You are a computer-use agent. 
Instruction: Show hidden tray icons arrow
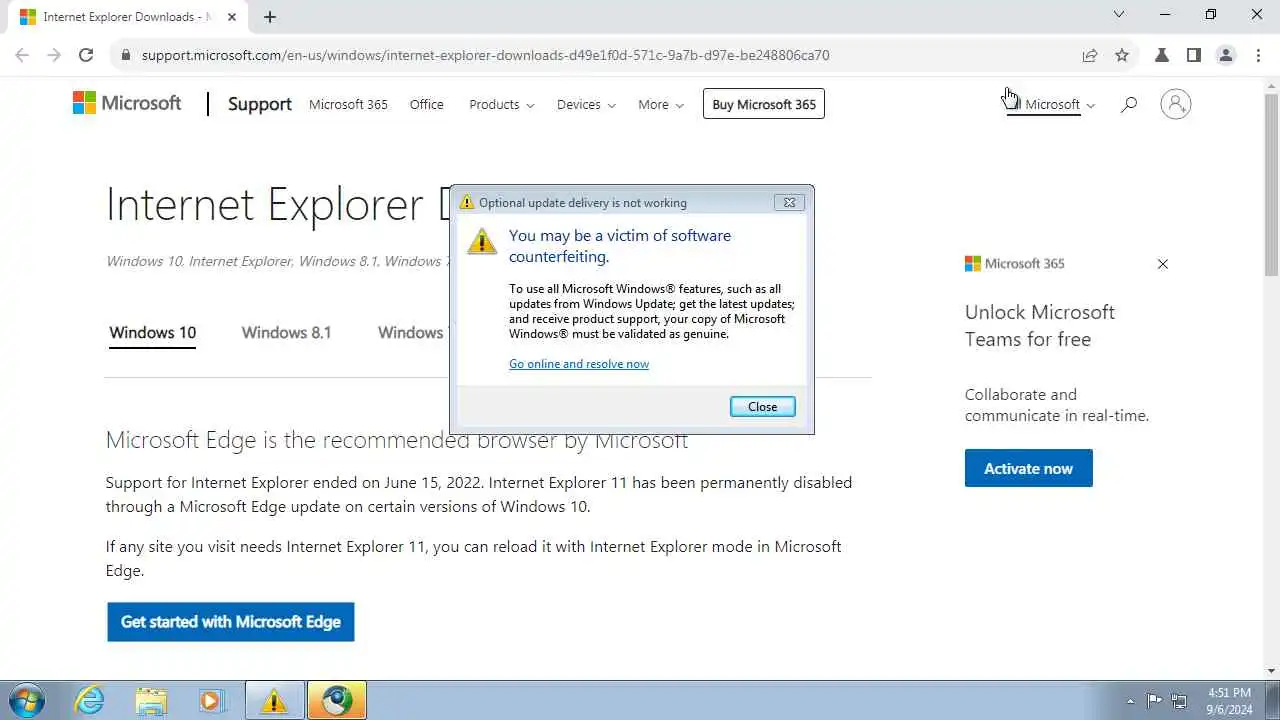pyautogui.click(x=1131, y=701)
